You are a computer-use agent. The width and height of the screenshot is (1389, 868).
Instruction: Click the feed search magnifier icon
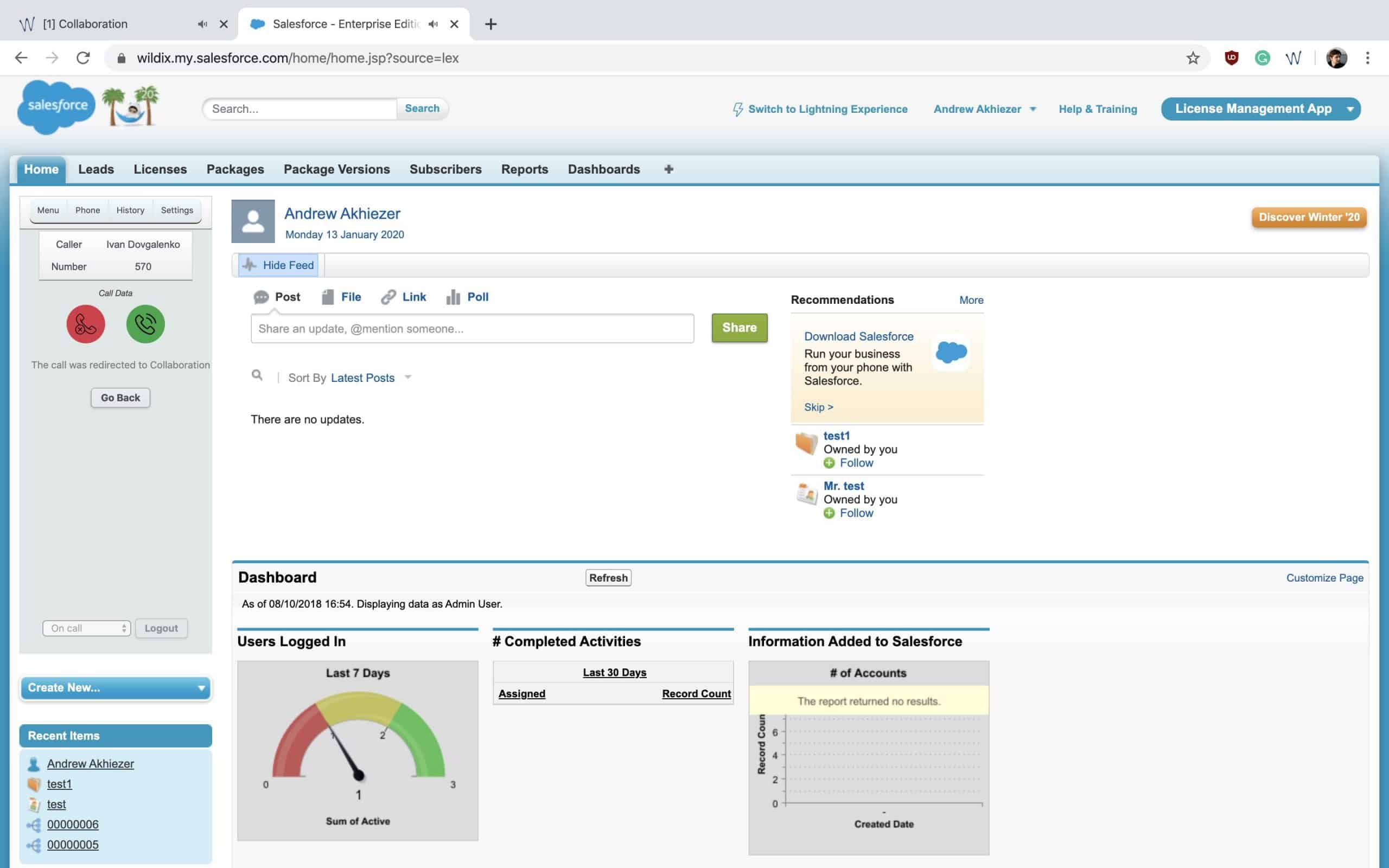point(257,375)
